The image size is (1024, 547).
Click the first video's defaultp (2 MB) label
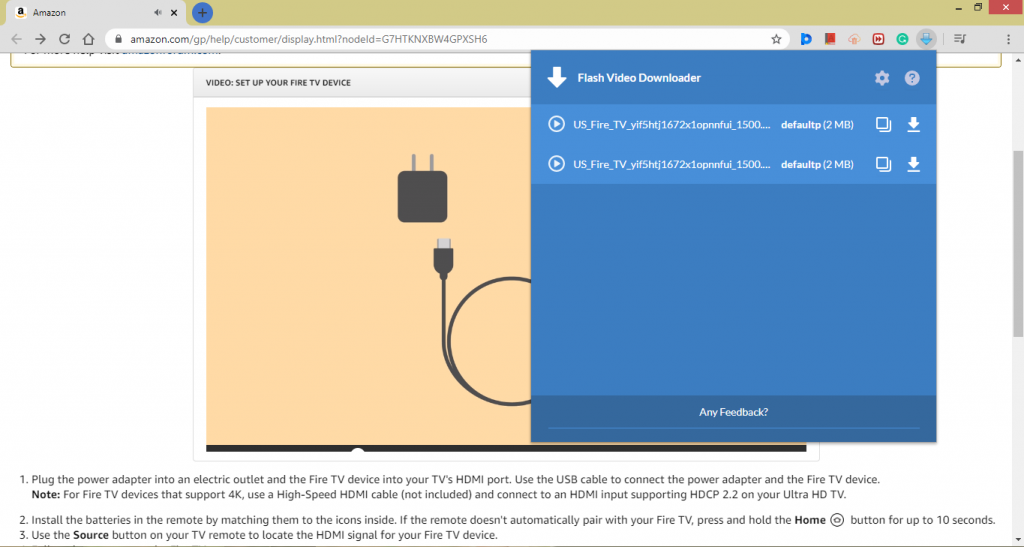[817, 125]
